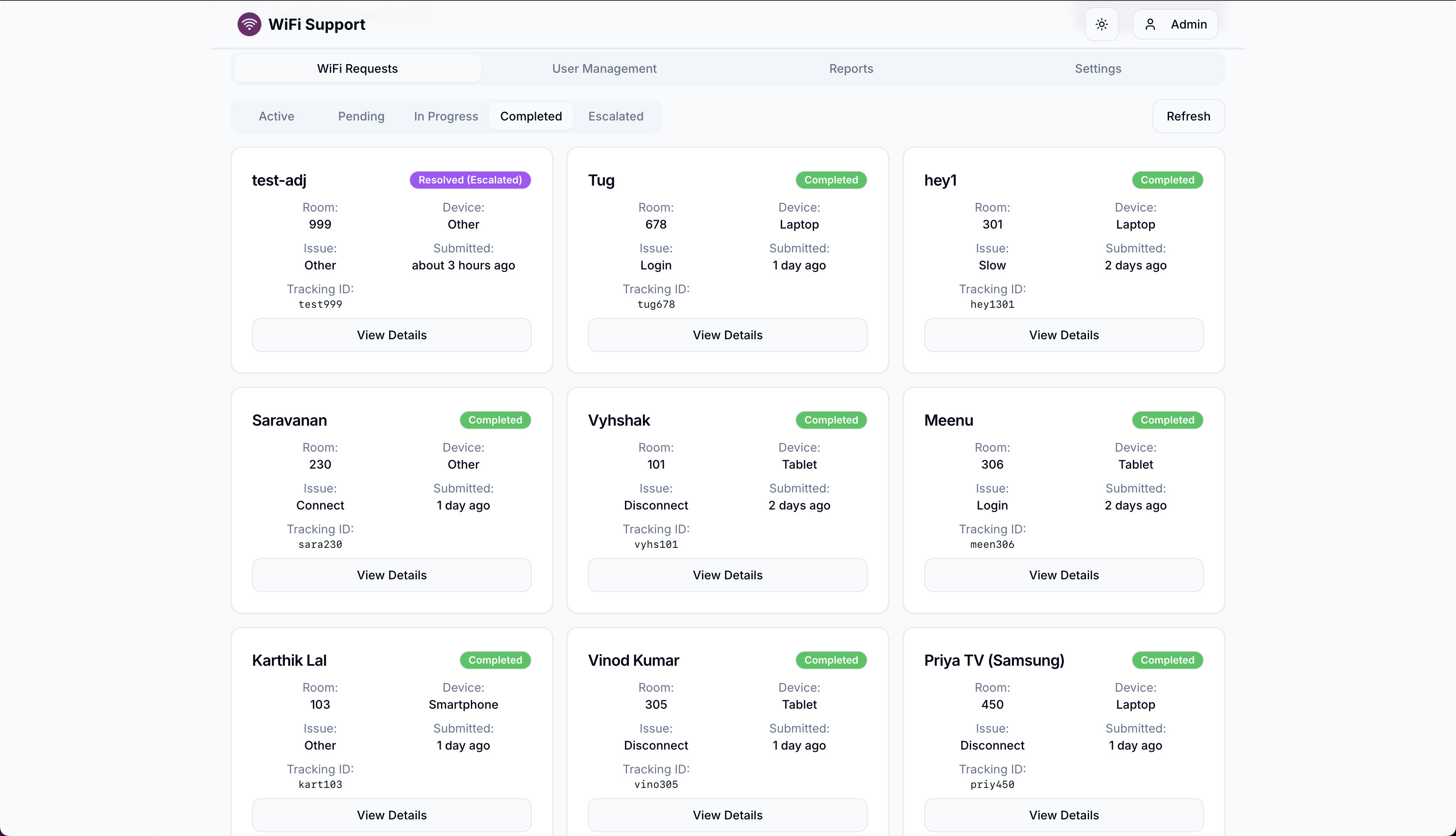Show Pending requests
Viewport: 1456px width, 836px height.
pyautogui.click(x=361, y=116)
